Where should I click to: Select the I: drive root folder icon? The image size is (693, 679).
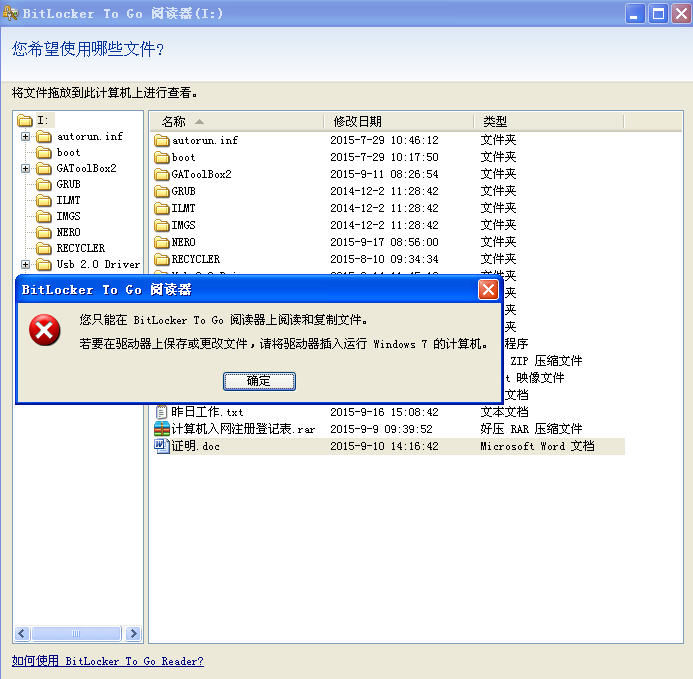(25, 120)
